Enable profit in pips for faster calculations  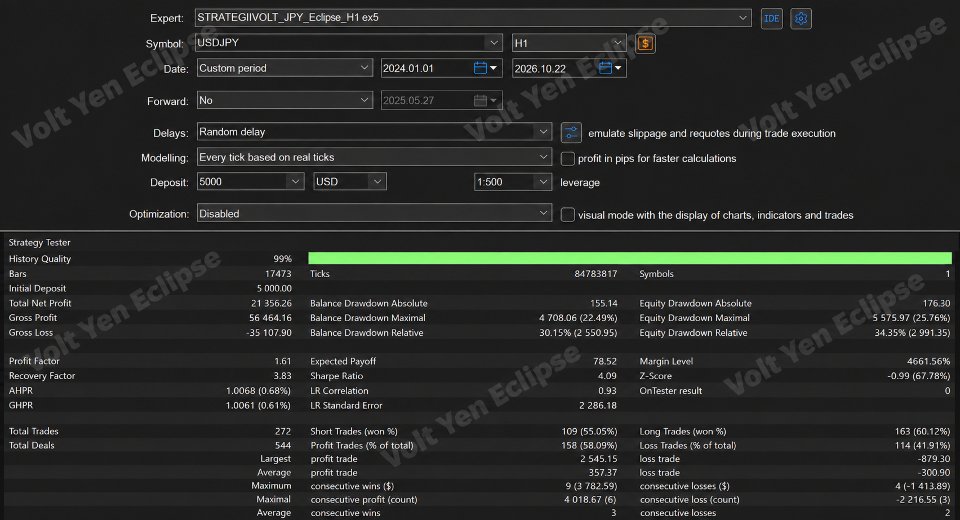click(x=568, y=159)
